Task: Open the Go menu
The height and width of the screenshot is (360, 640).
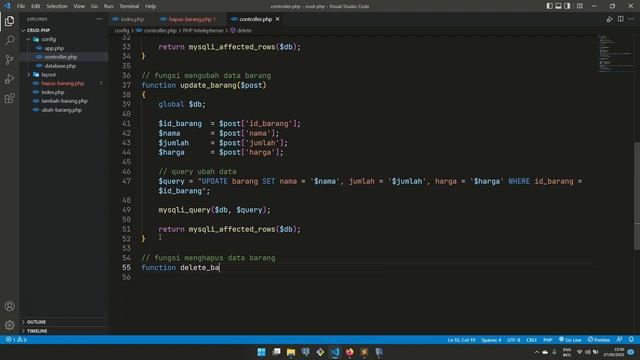Action: (94, 6)
